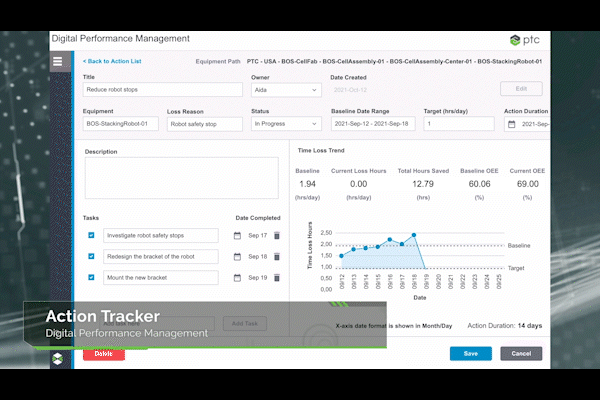600x400 pixels.
Task: Click the Title field Reduce robot stops
Action: point(163,90)
